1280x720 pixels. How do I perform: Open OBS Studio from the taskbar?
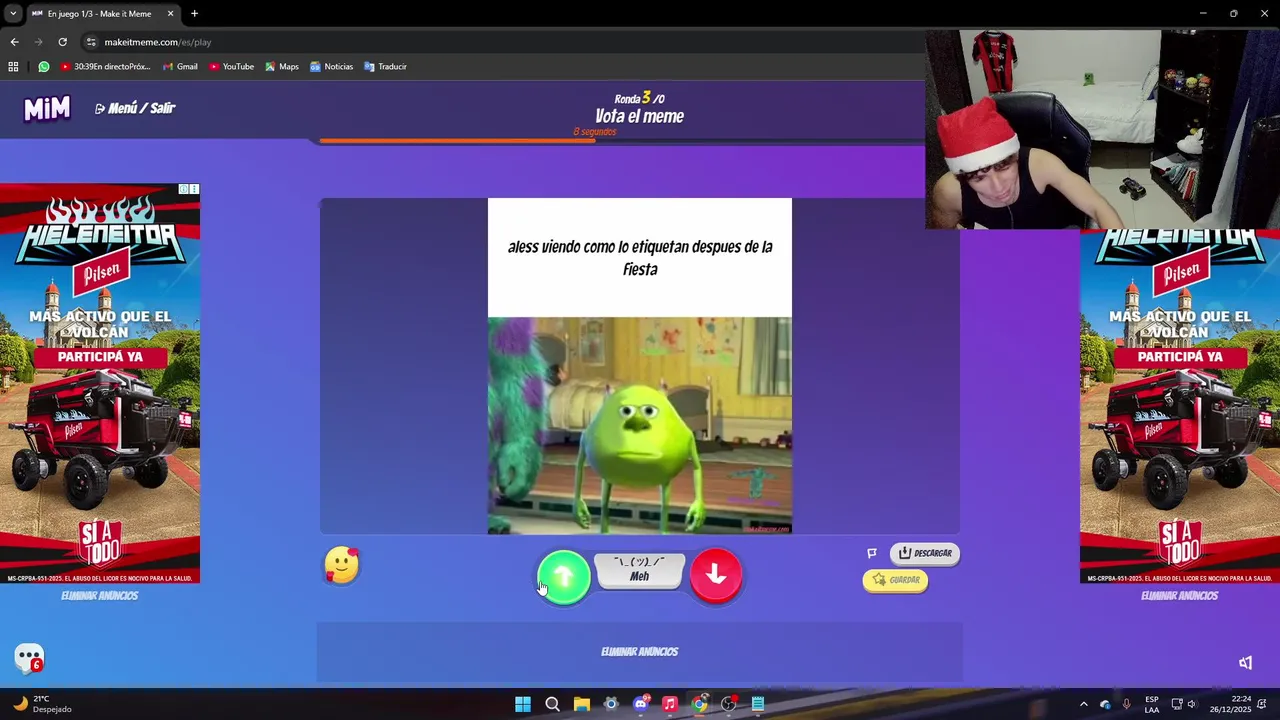click(729, 704)
